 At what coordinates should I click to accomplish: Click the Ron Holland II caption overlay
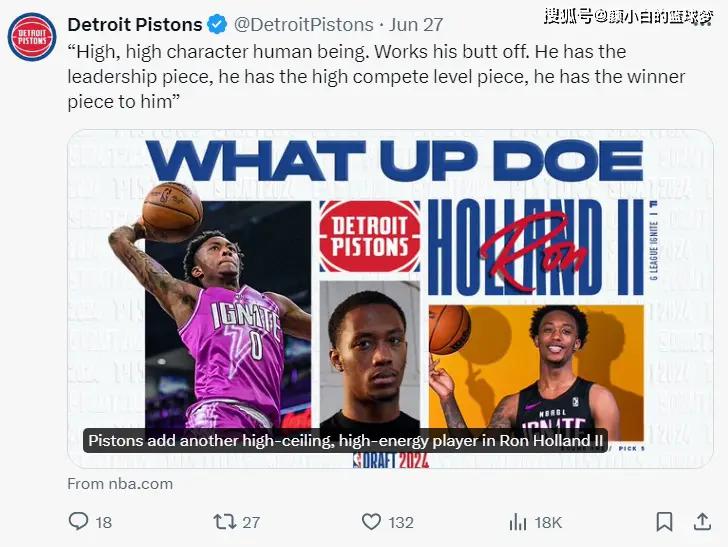[346, 440]
